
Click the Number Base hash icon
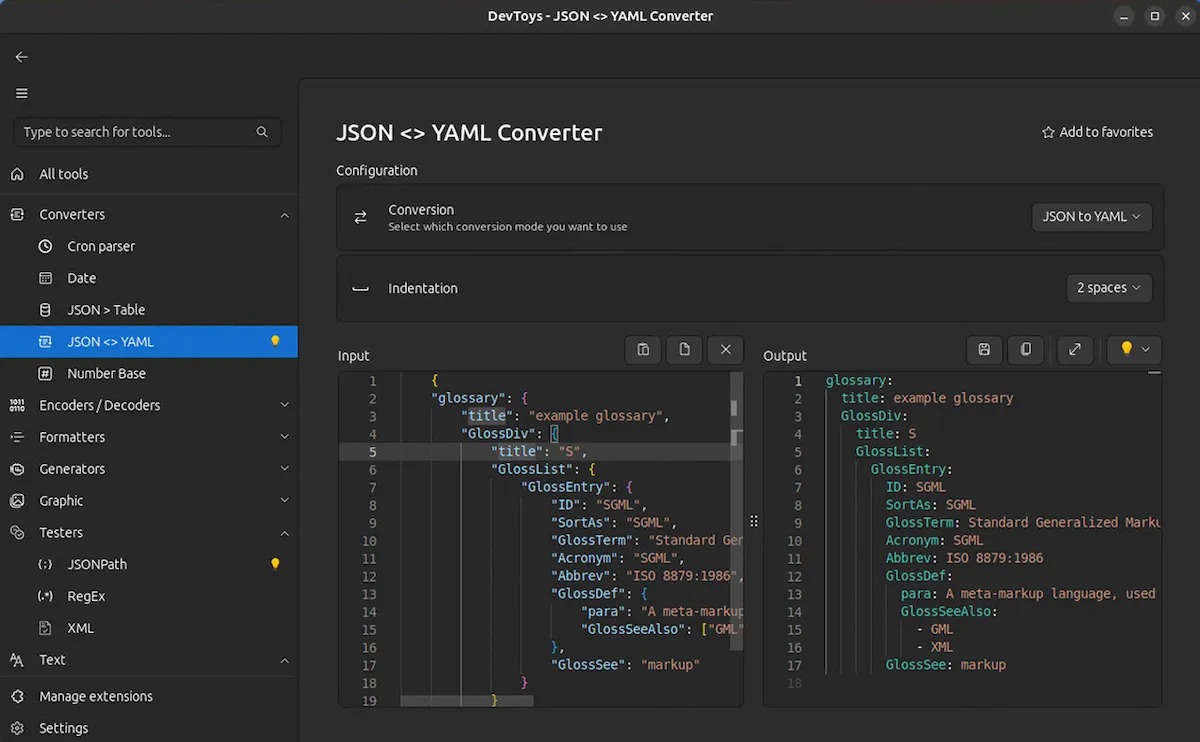[x=45, y=373]
